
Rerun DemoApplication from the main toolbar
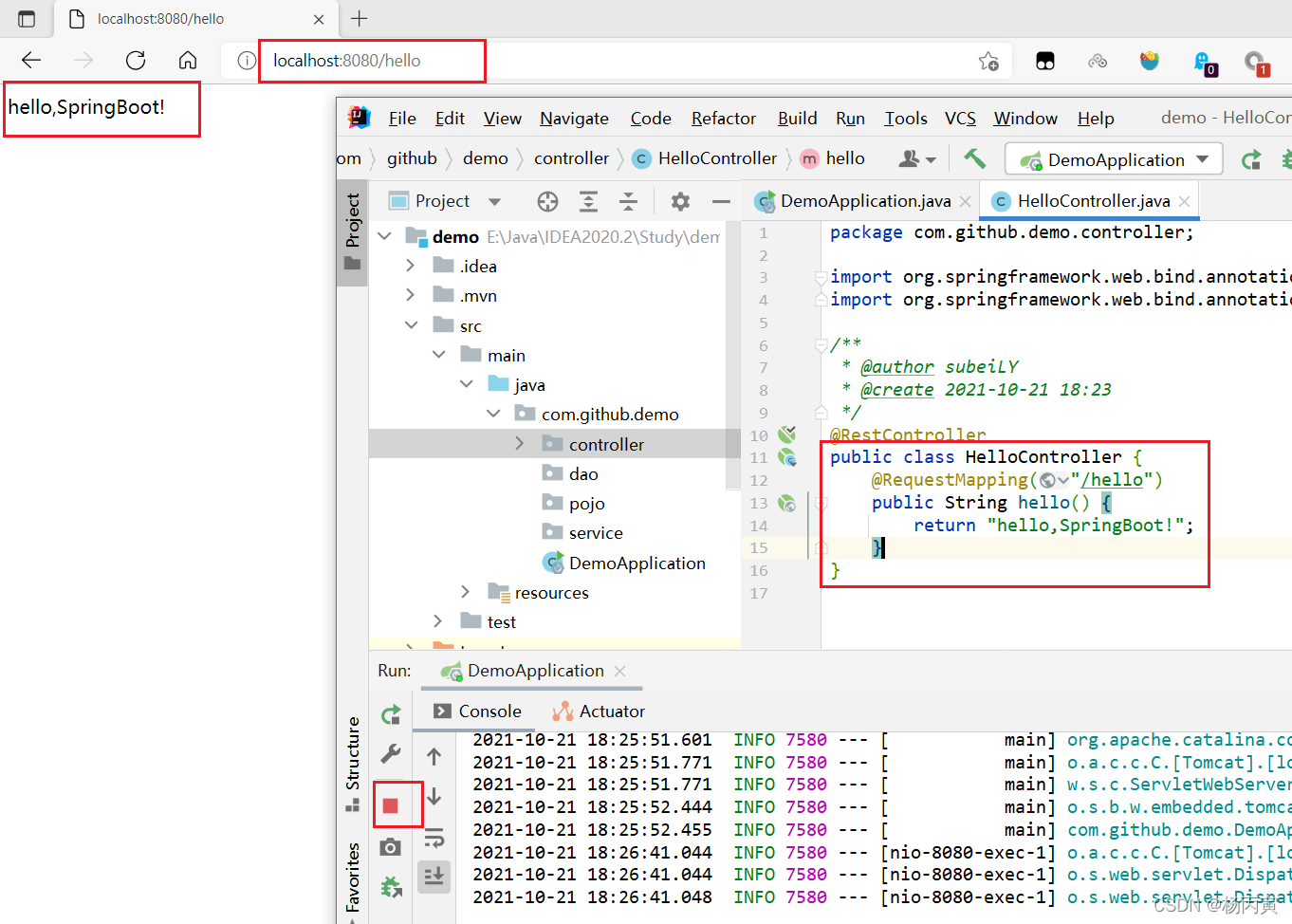[1251, 159]
